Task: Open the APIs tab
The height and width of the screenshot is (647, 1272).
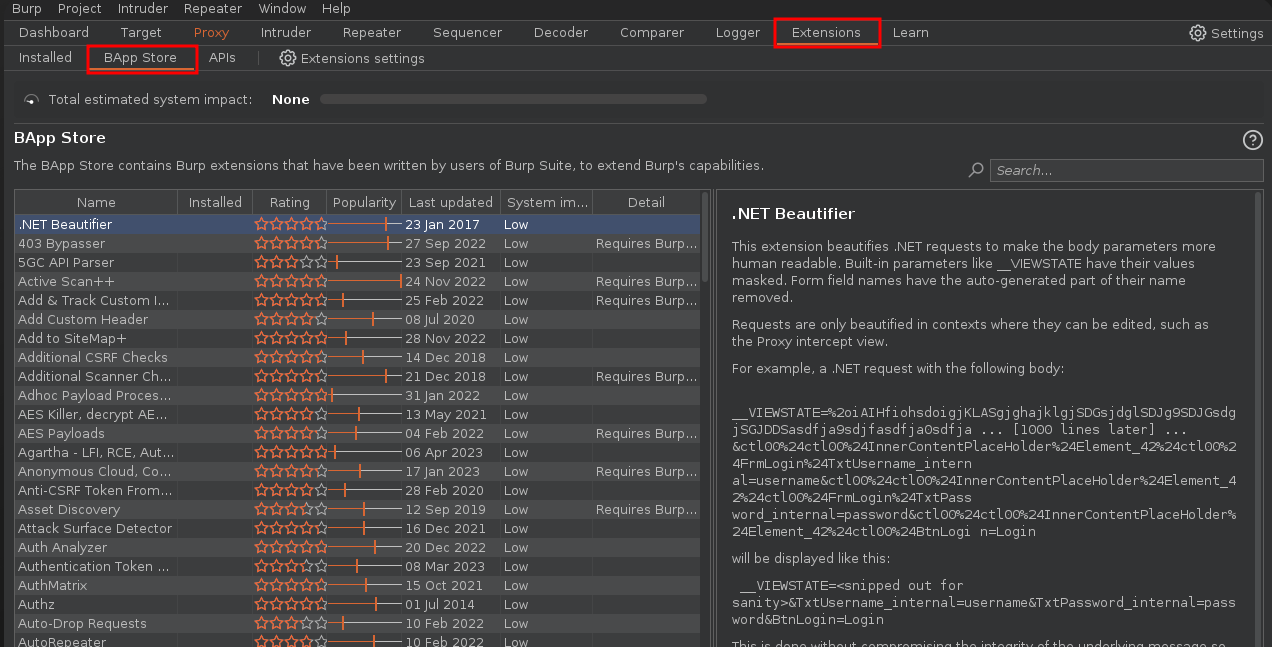Action: click(222, 58)
